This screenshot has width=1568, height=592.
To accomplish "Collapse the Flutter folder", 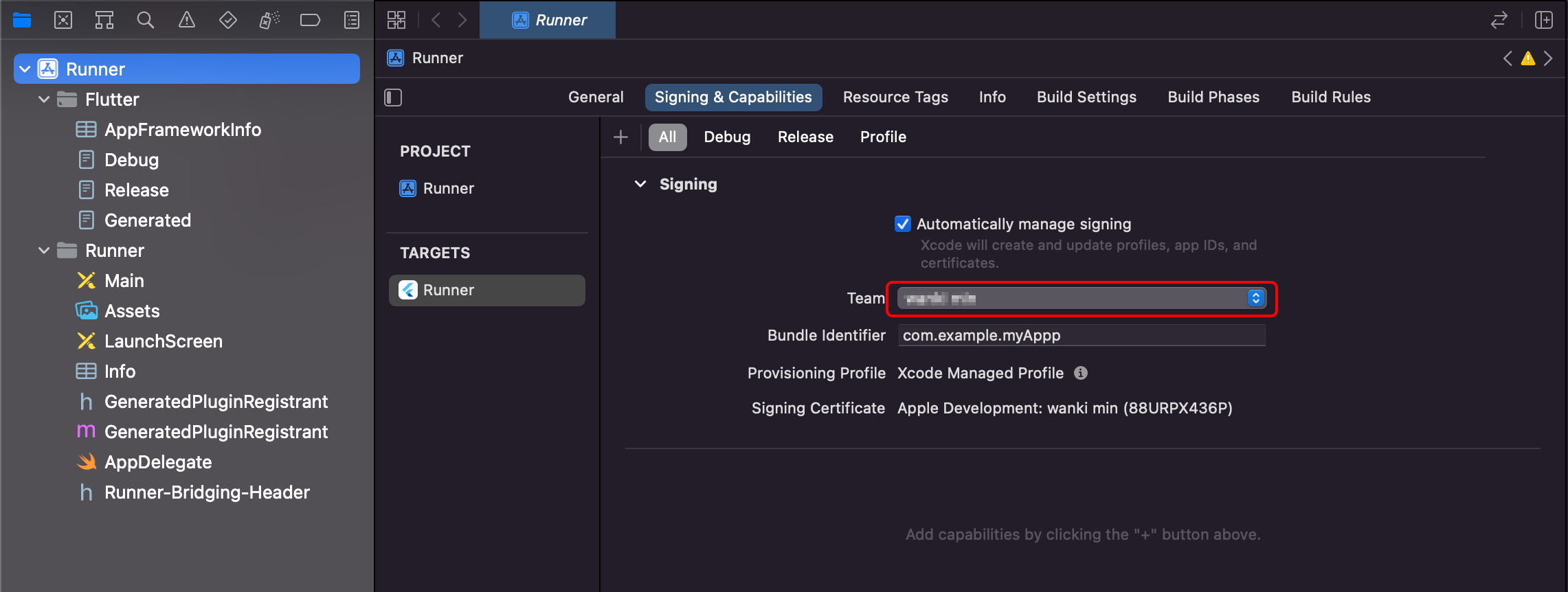I will point(44,100).
